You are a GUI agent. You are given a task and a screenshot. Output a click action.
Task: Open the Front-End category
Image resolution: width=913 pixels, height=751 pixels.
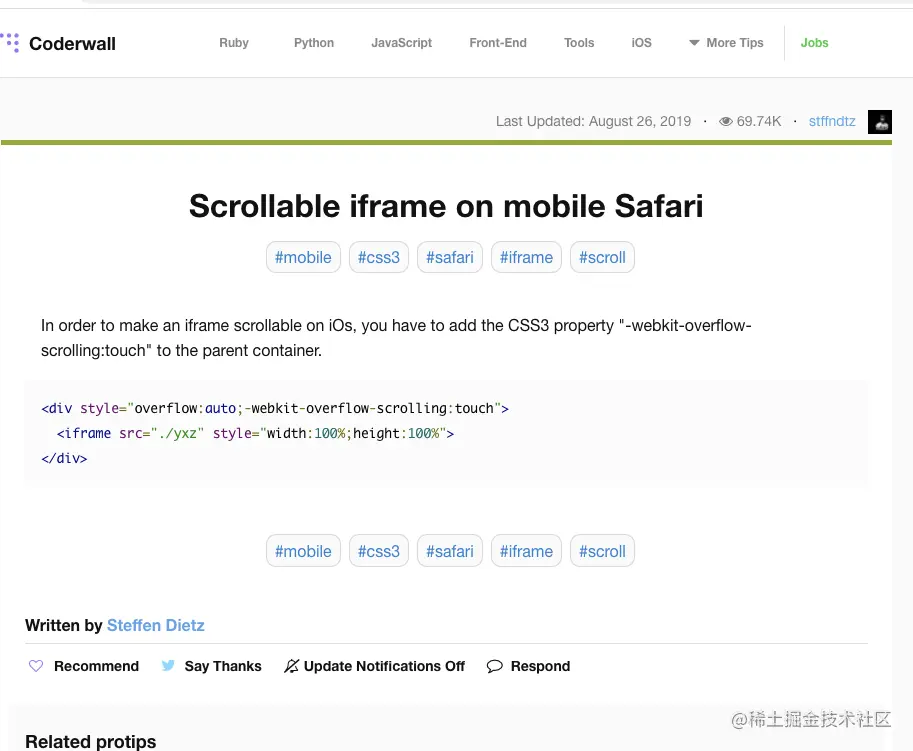tap(498, 42)
